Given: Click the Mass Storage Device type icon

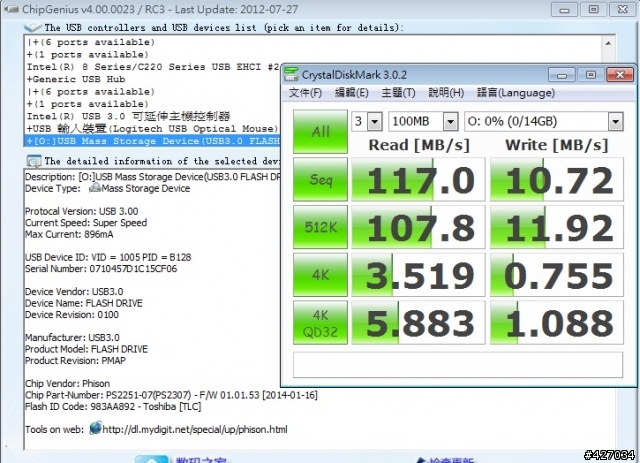Looking at the screenshot, I should click(95, 188).
